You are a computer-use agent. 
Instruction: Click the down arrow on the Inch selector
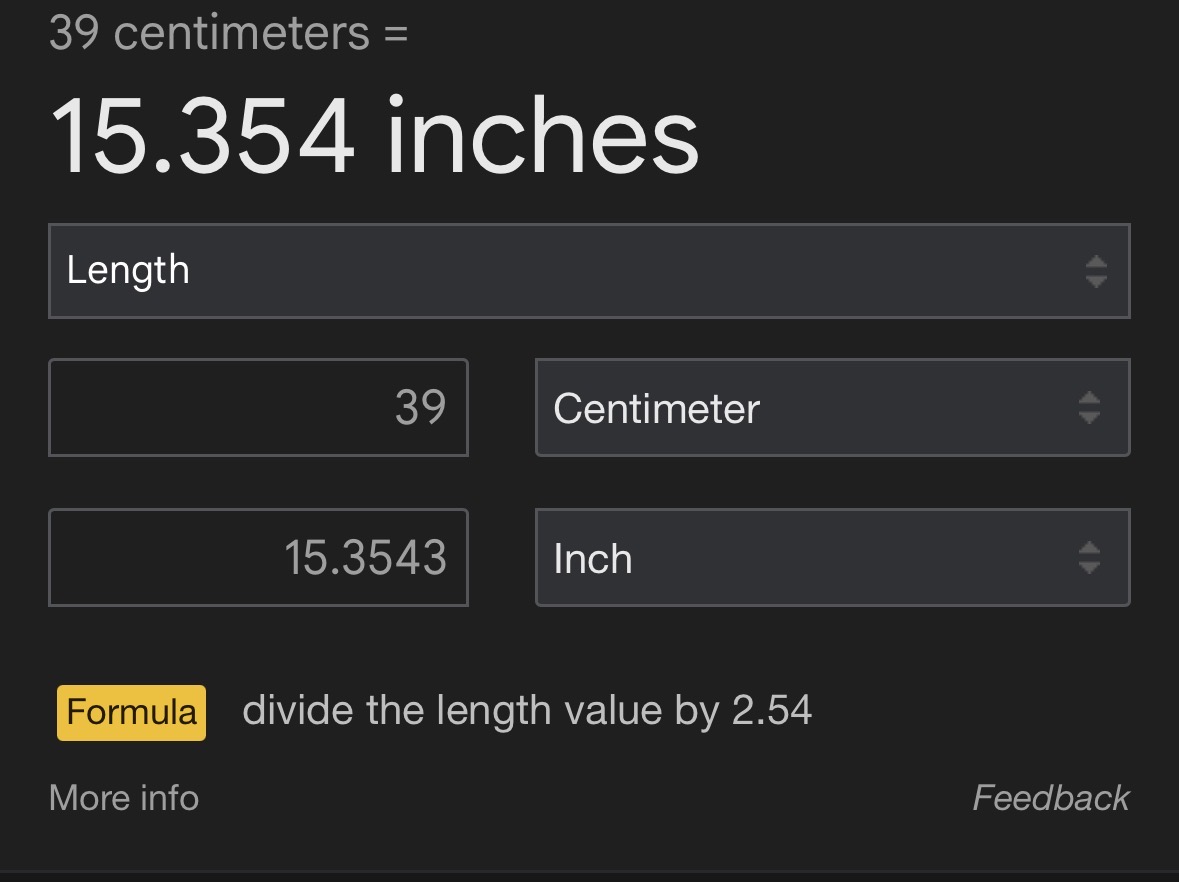[x=1089, y=566]
